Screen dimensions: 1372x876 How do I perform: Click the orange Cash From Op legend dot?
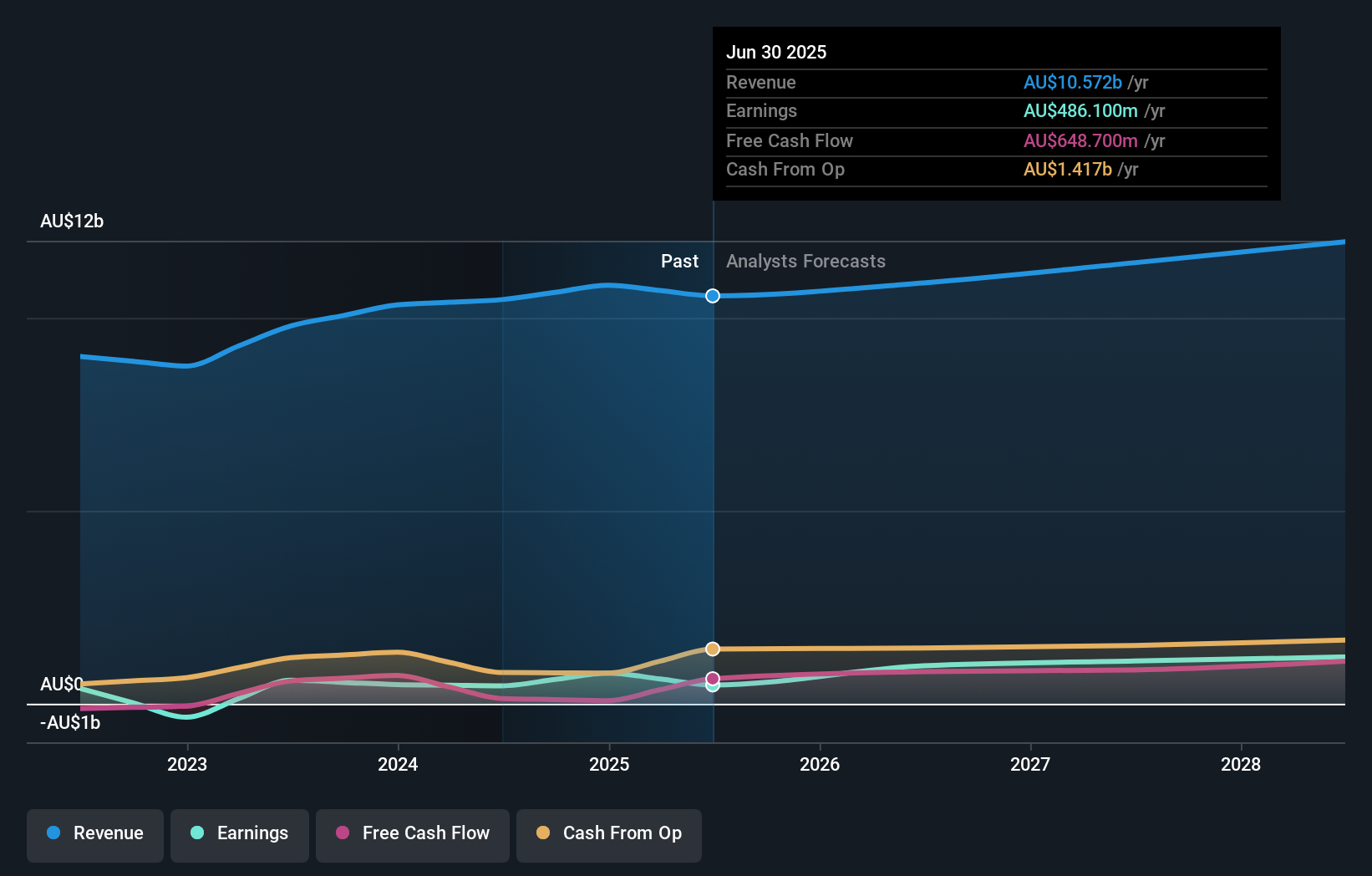tap(544, 833)
